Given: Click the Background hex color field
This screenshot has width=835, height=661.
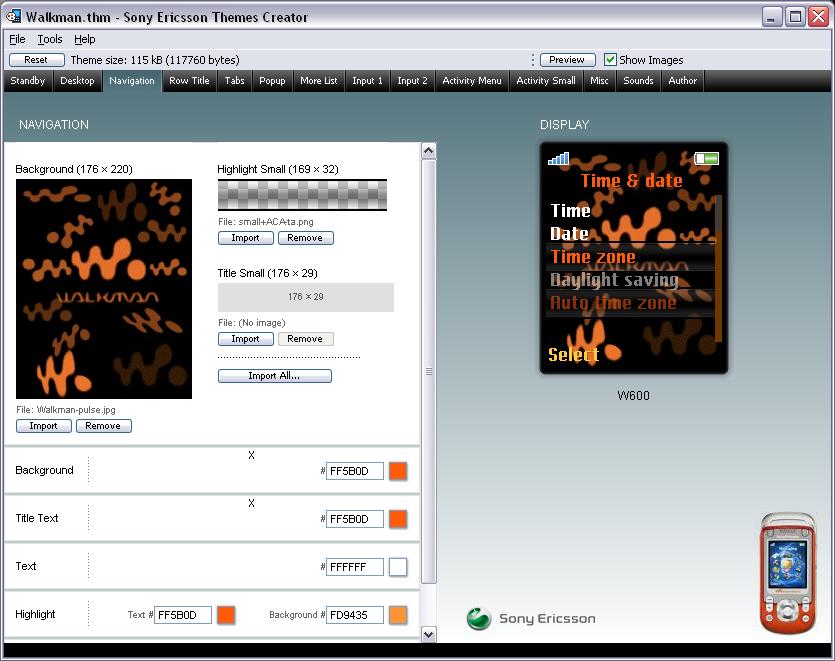Looking at the screenshot, I should pyautogui.click(x=355, y=471).
